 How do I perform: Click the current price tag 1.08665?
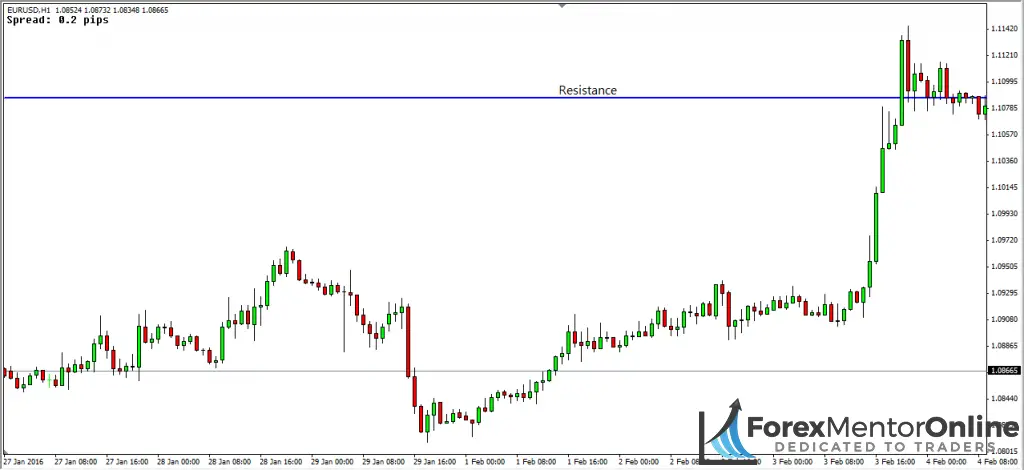click(x=1004, y=370)
